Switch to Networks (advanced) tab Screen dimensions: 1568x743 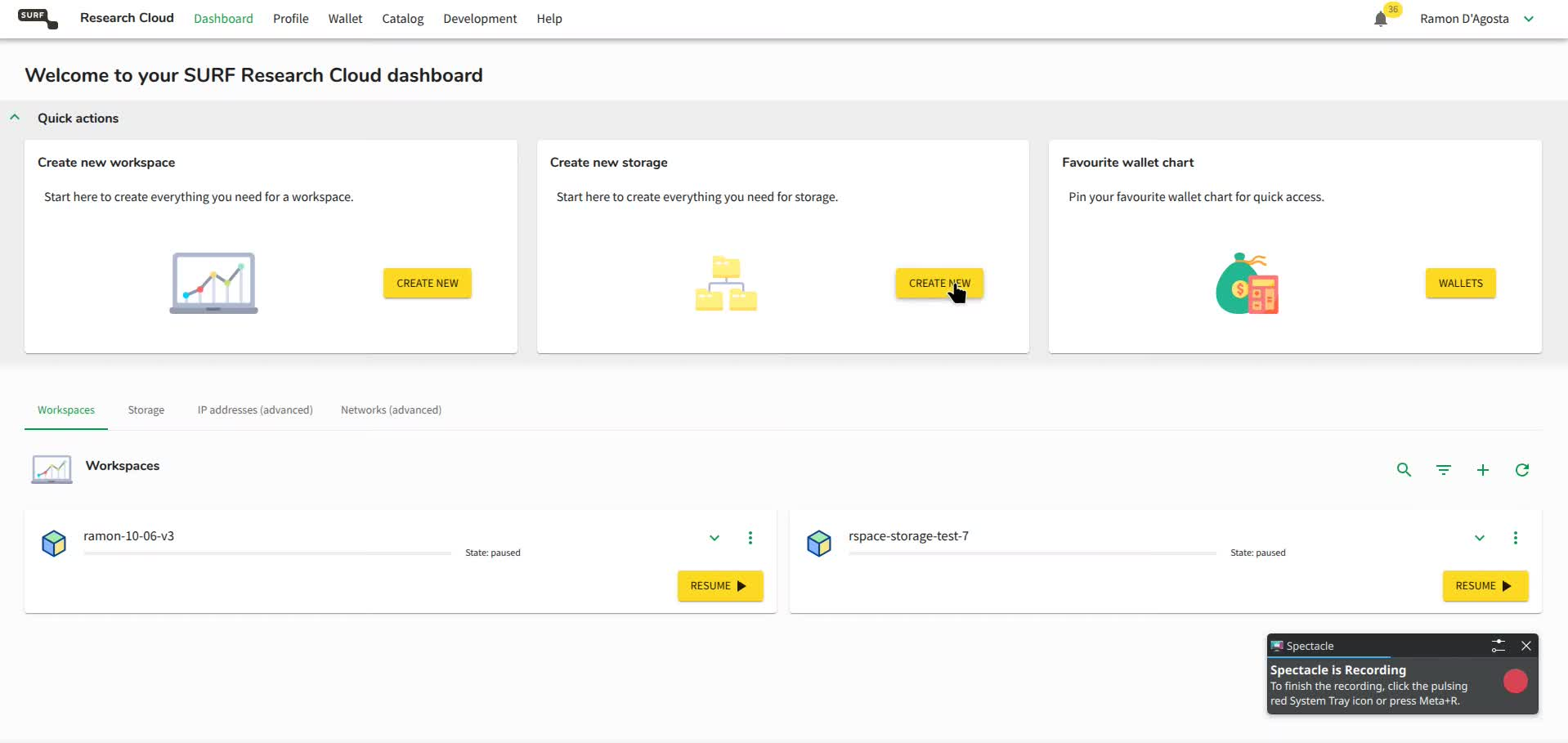click(391, 410)
